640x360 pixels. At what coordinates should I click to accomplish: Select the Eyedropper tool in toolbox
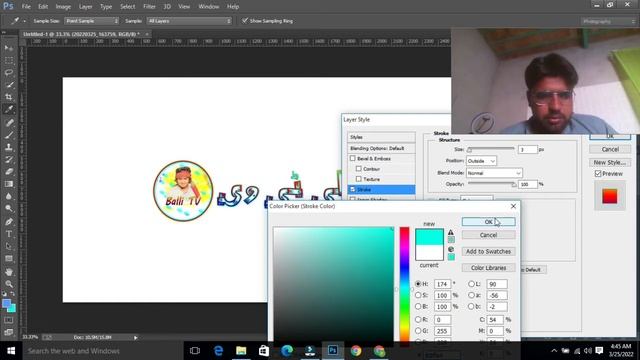9,109
